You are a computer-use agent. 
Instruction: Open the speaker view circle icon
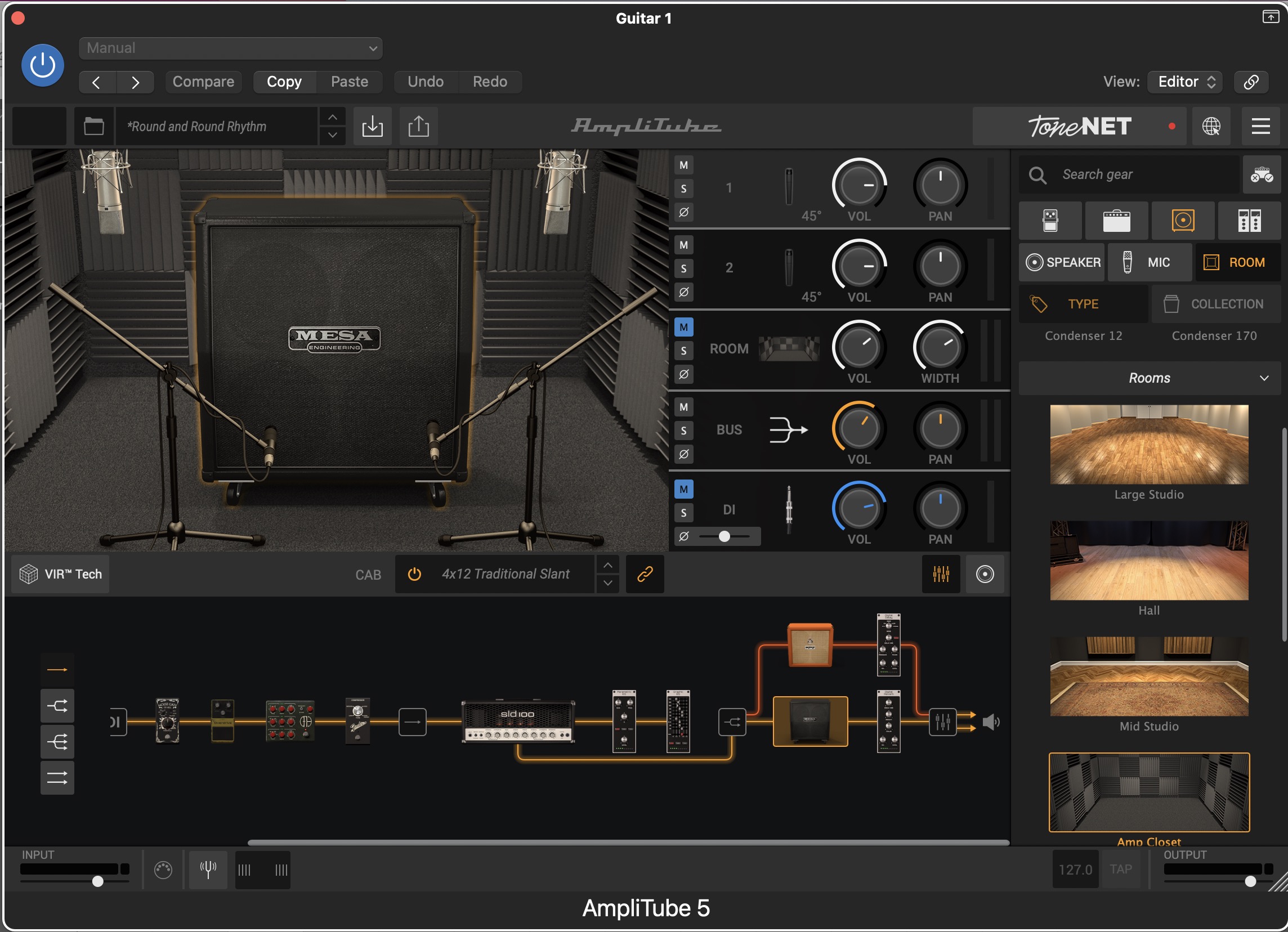[985, 575]
